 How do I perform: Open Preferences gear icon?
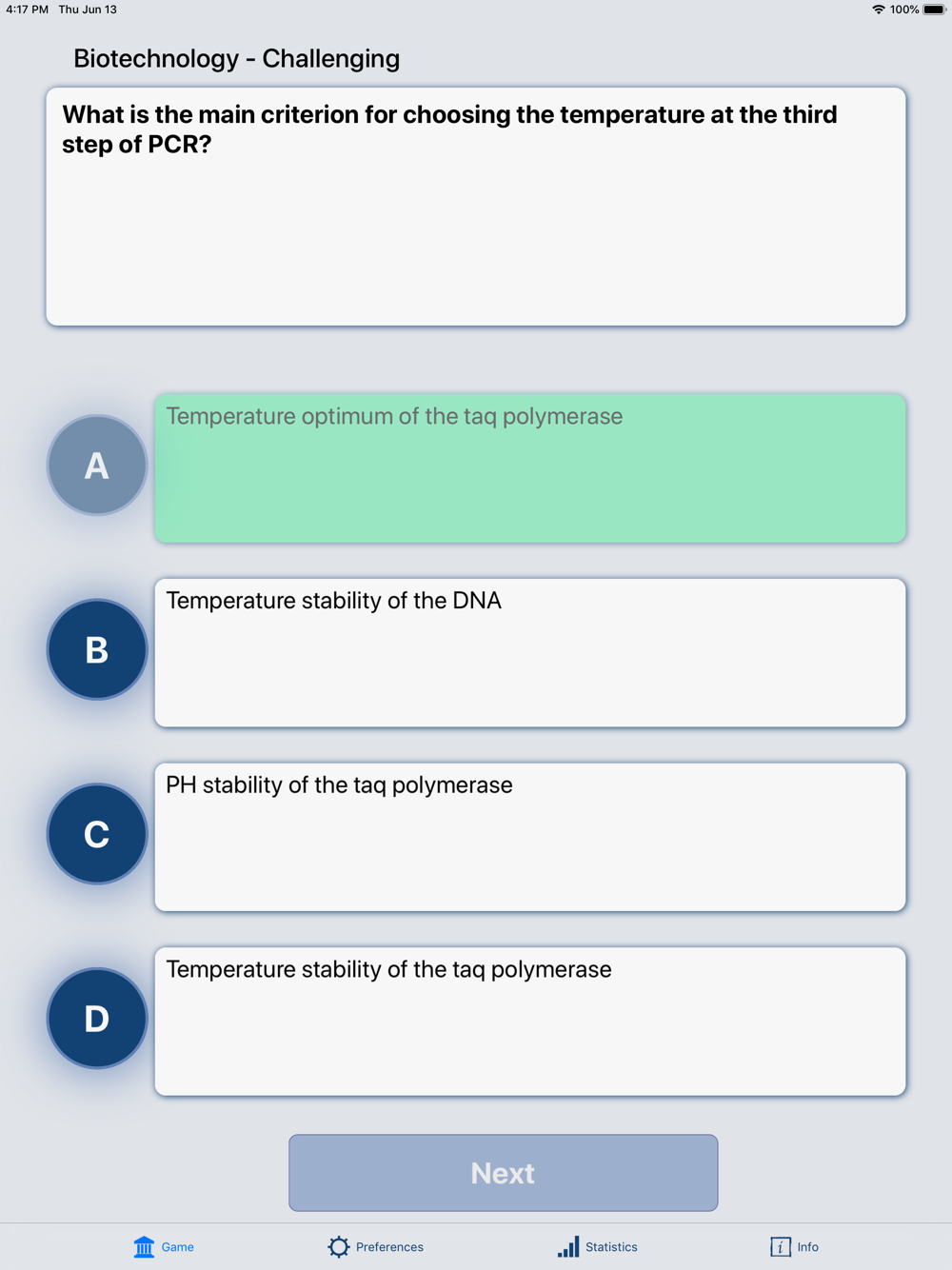[x=339, y=1247]
